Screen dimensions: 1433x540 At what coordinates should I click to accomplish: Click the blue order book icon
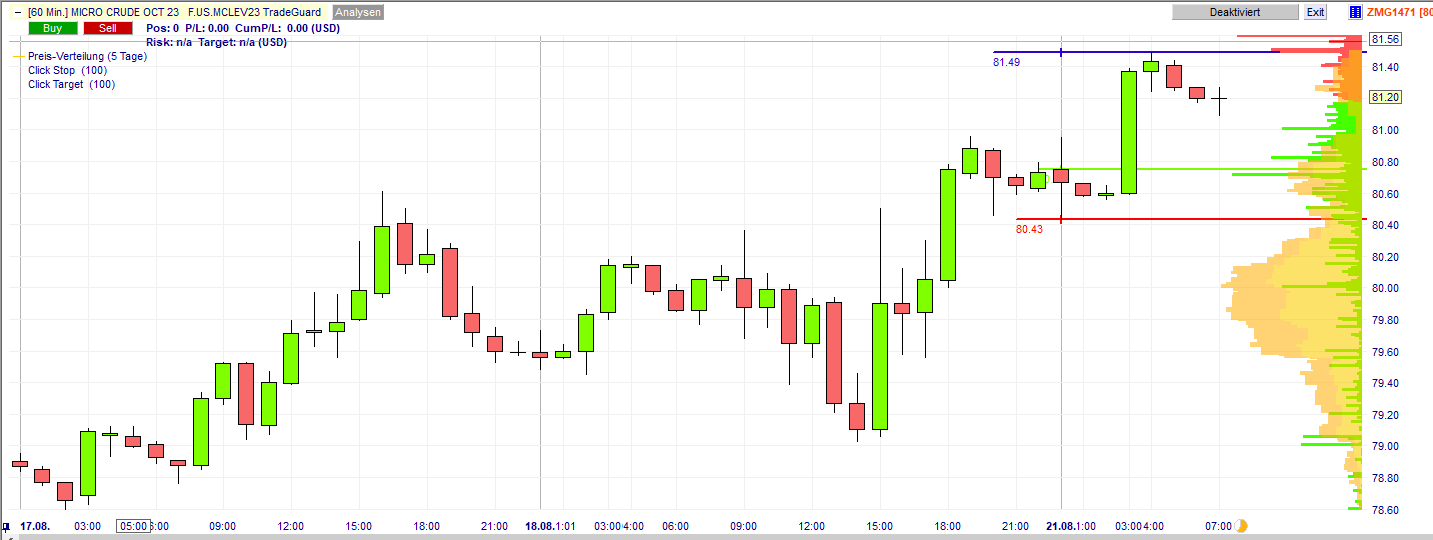1355,12
